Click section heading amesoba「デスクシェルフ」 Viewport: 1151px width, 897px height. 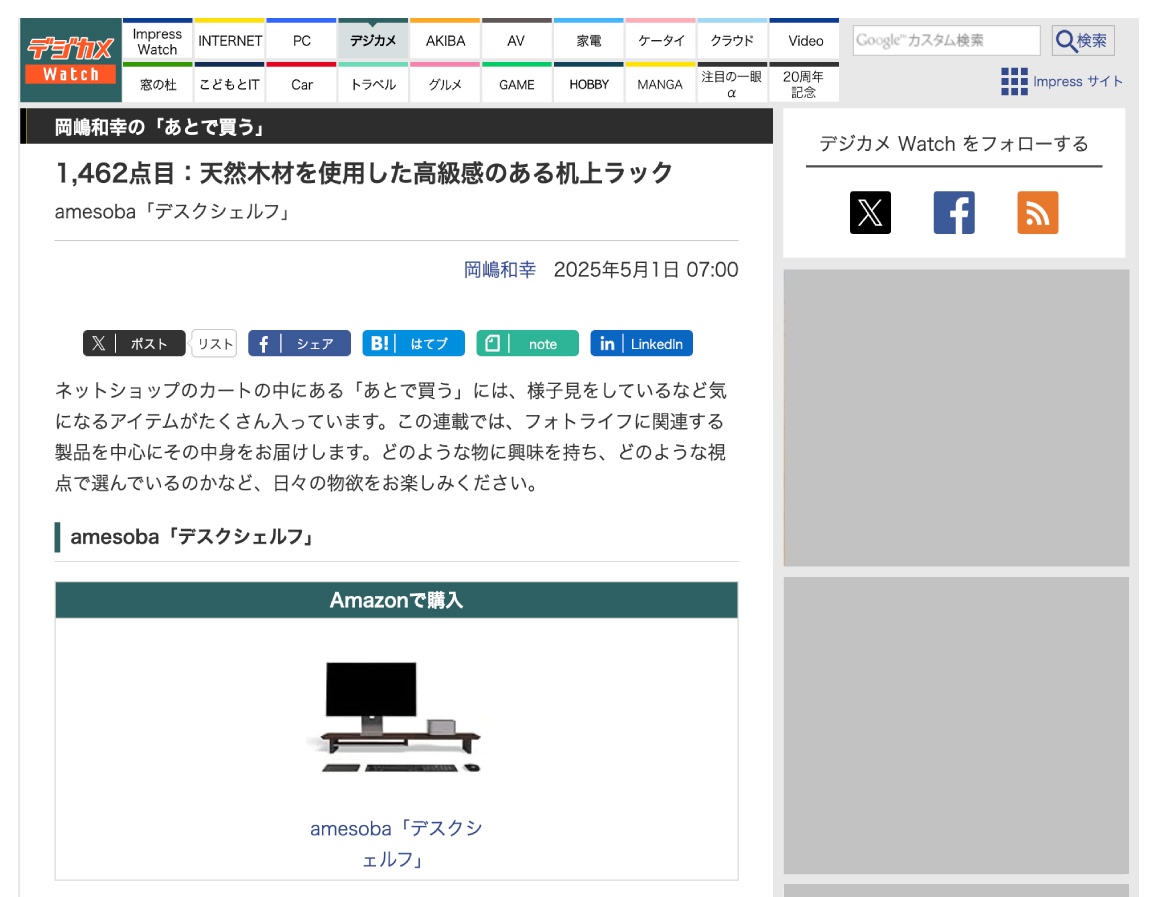[x=192, y=537]
